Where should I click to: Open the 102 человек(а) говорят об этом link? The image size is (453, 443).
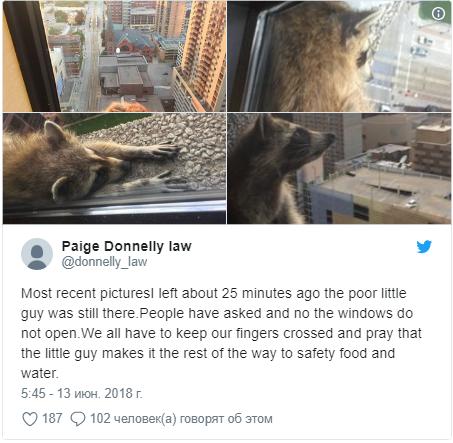click(181, 419)
